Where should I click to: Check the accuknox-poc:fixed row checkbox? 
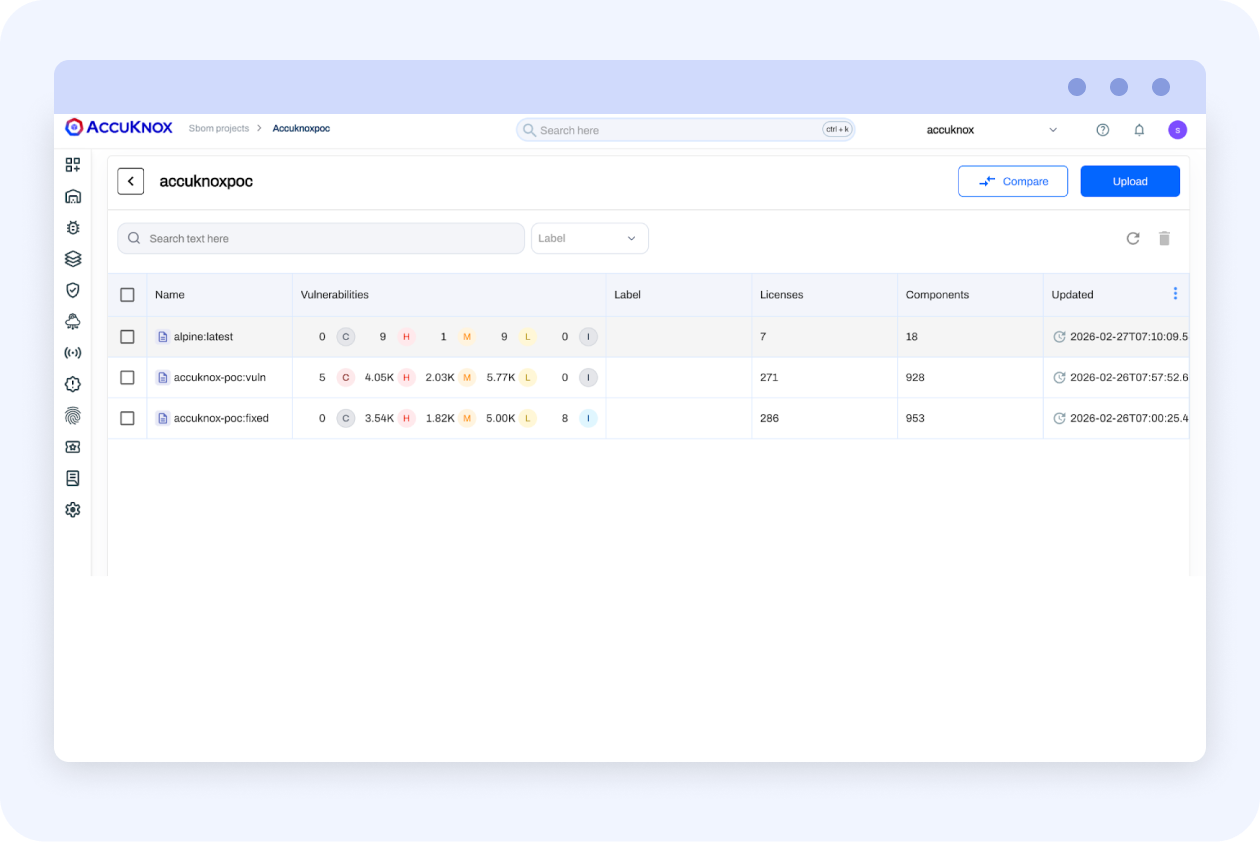(x=127, y=418)
